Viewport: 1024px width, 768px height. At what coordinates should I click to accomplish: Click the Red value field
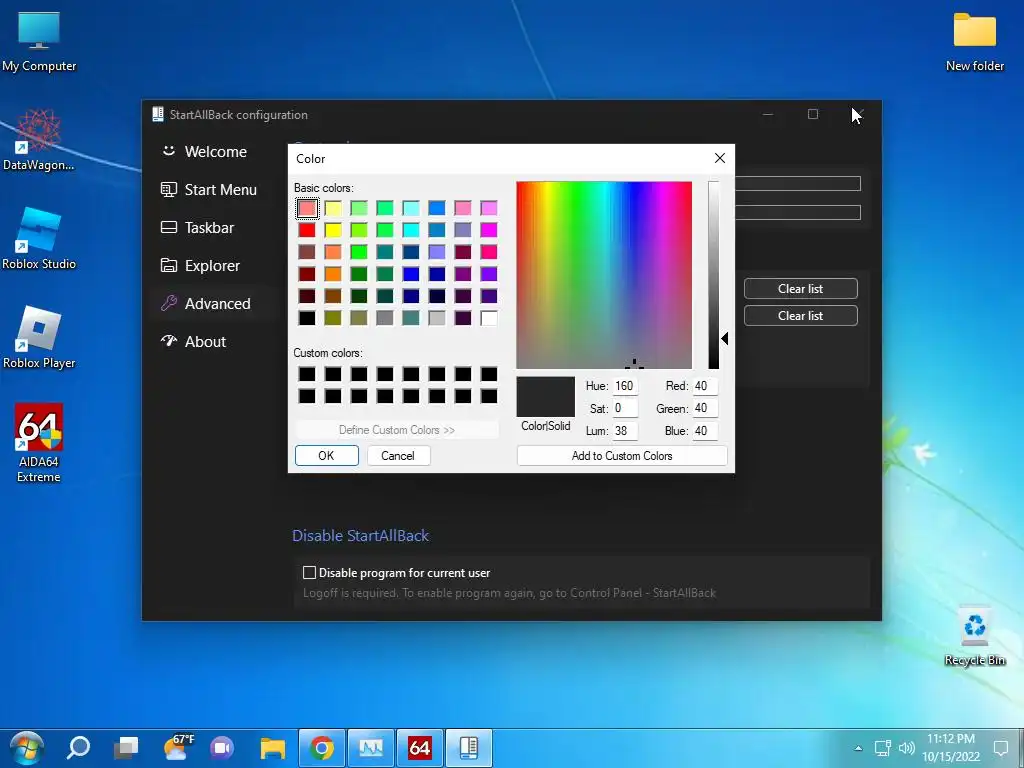[x=705, y=385]
